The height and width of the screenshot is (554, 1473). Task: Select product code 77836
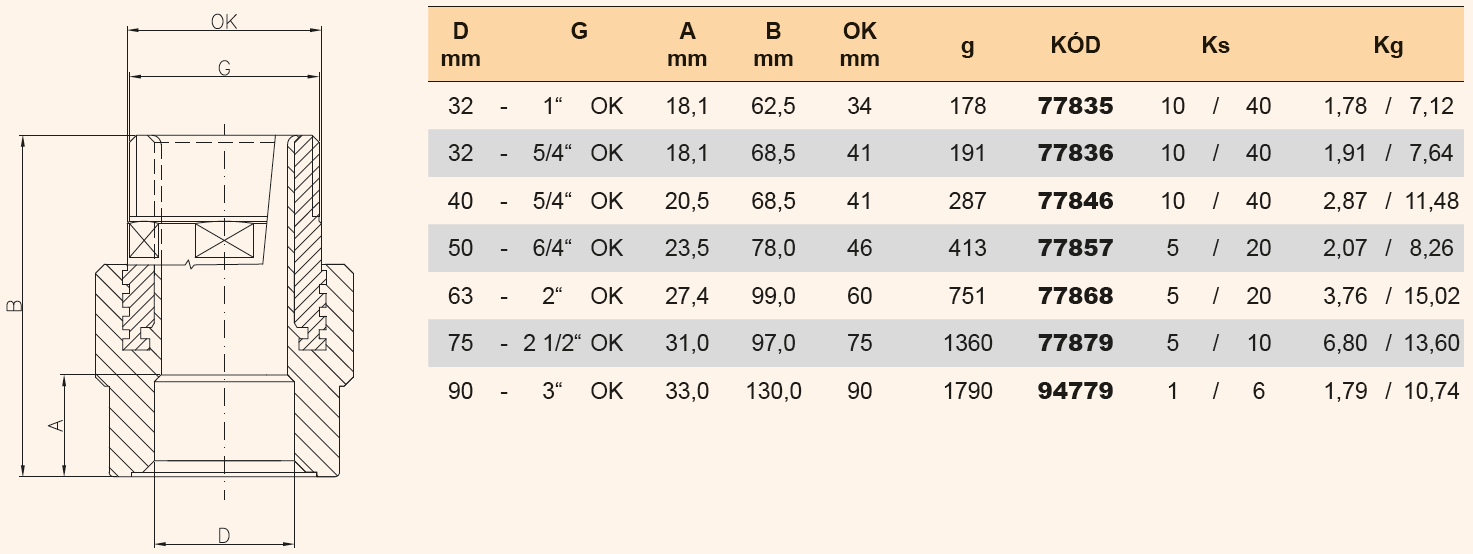(x=1075, y=153)
